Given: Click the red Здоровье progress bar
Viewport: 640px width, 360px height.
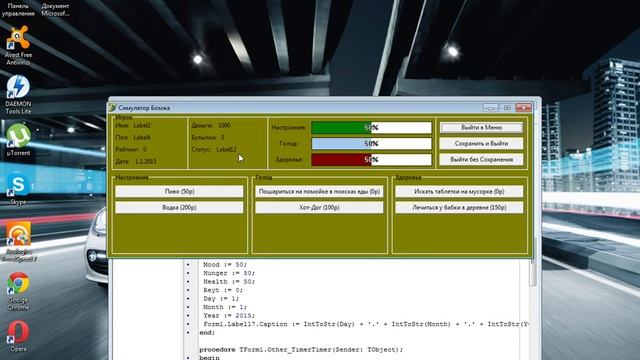Looking at the screenshot, I should (x=371, y=160).
